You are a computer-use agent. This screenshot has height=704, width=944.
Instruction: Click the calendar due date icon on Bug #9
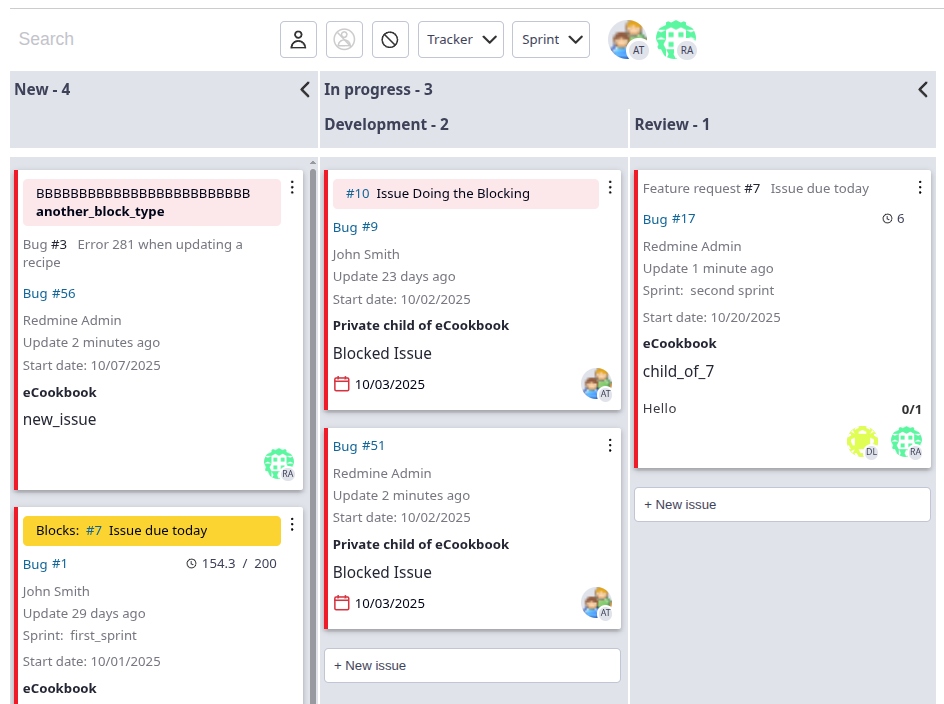tap(341, 384)
